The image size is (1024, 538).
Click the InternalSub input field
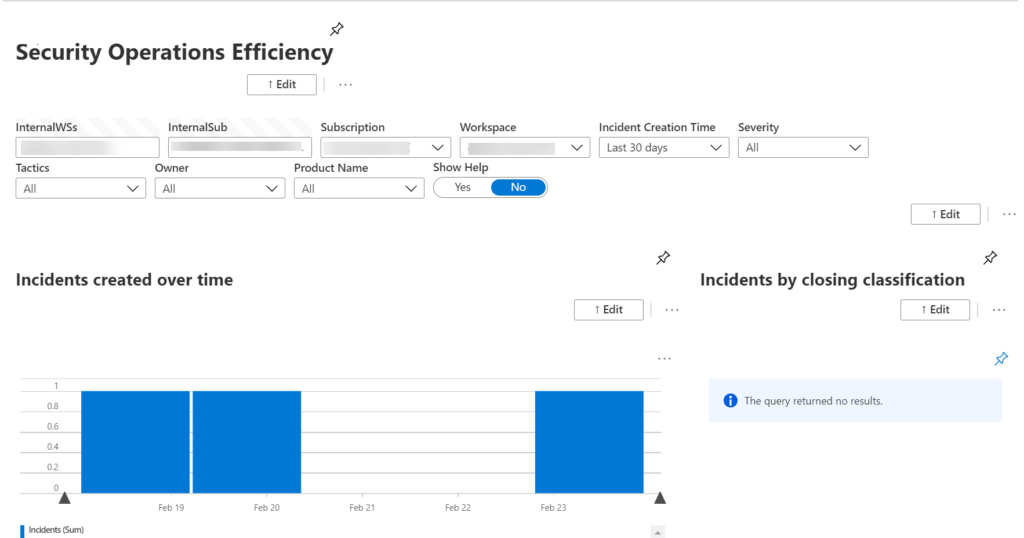(x=240, y=148)
